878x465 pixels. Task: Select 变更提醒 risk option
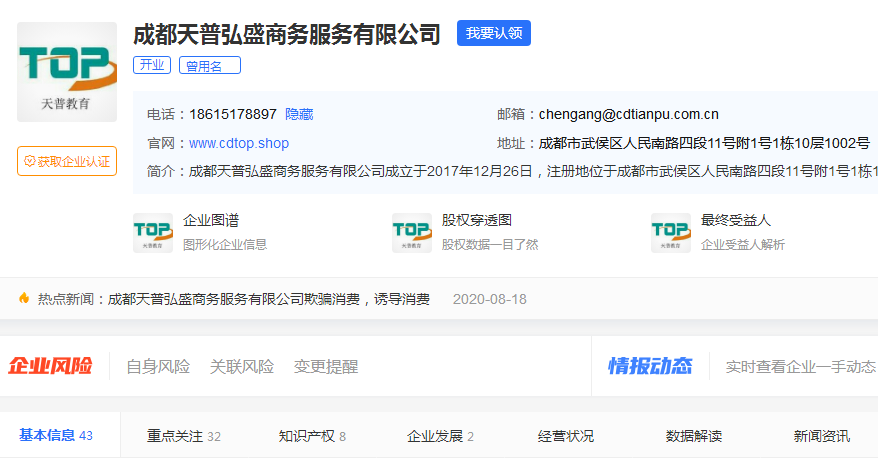click(x=326, y=366)
